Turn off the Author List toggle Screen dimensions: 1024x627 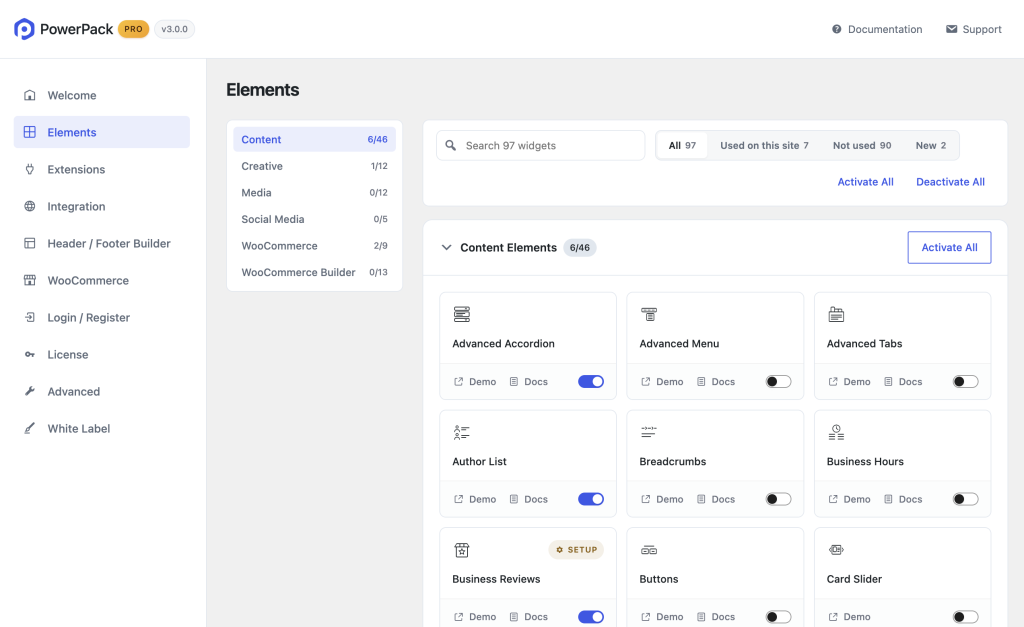[x=591, y=499]
